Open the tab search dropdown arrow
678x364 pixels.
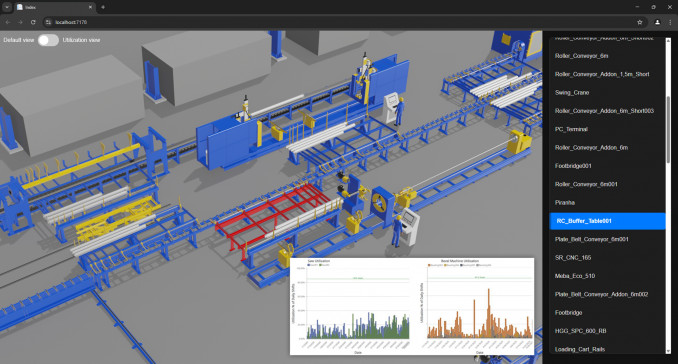coord(7,7)
